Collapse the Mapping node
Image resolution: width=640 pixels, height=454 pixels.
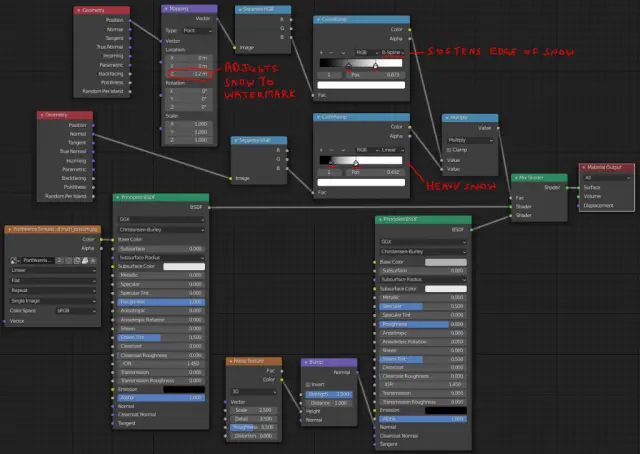[x=166, y=9]
